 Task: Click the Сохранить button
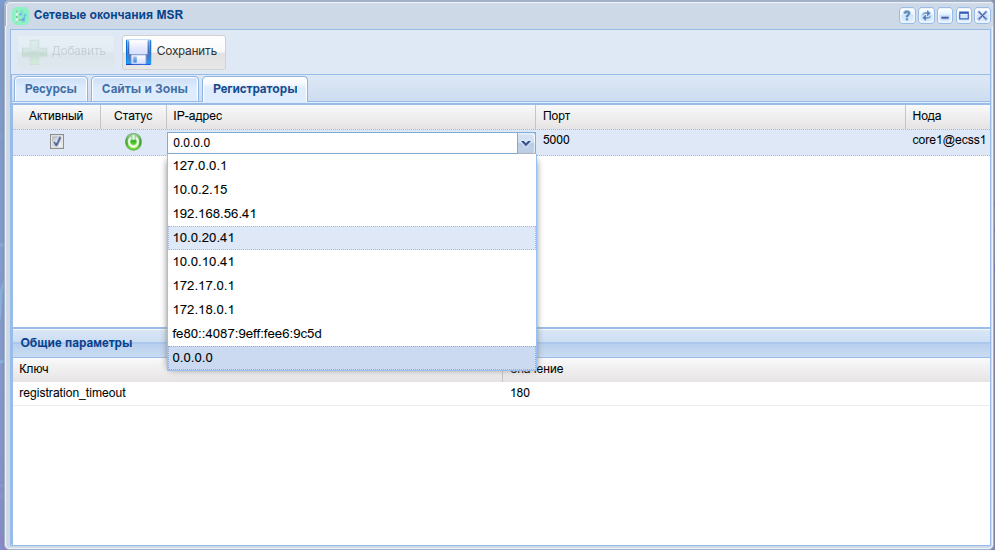click(x=174, y=52)
